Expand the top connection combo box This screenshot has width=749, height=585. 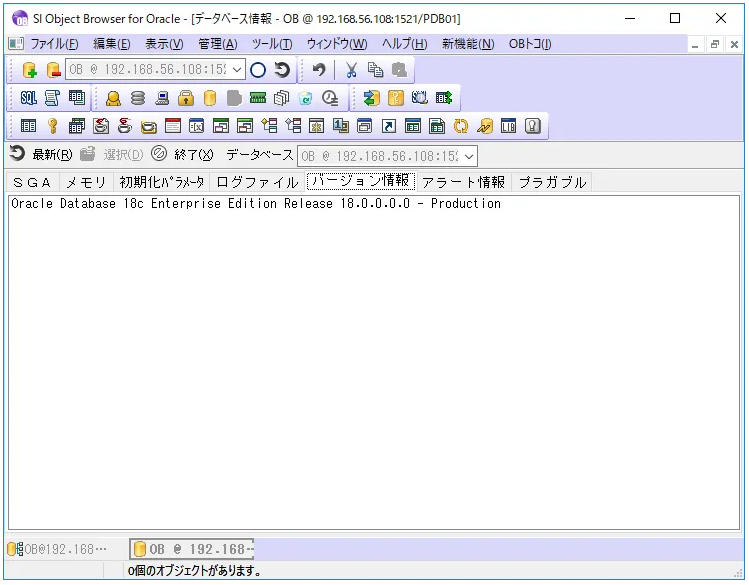tap(237, 70)
